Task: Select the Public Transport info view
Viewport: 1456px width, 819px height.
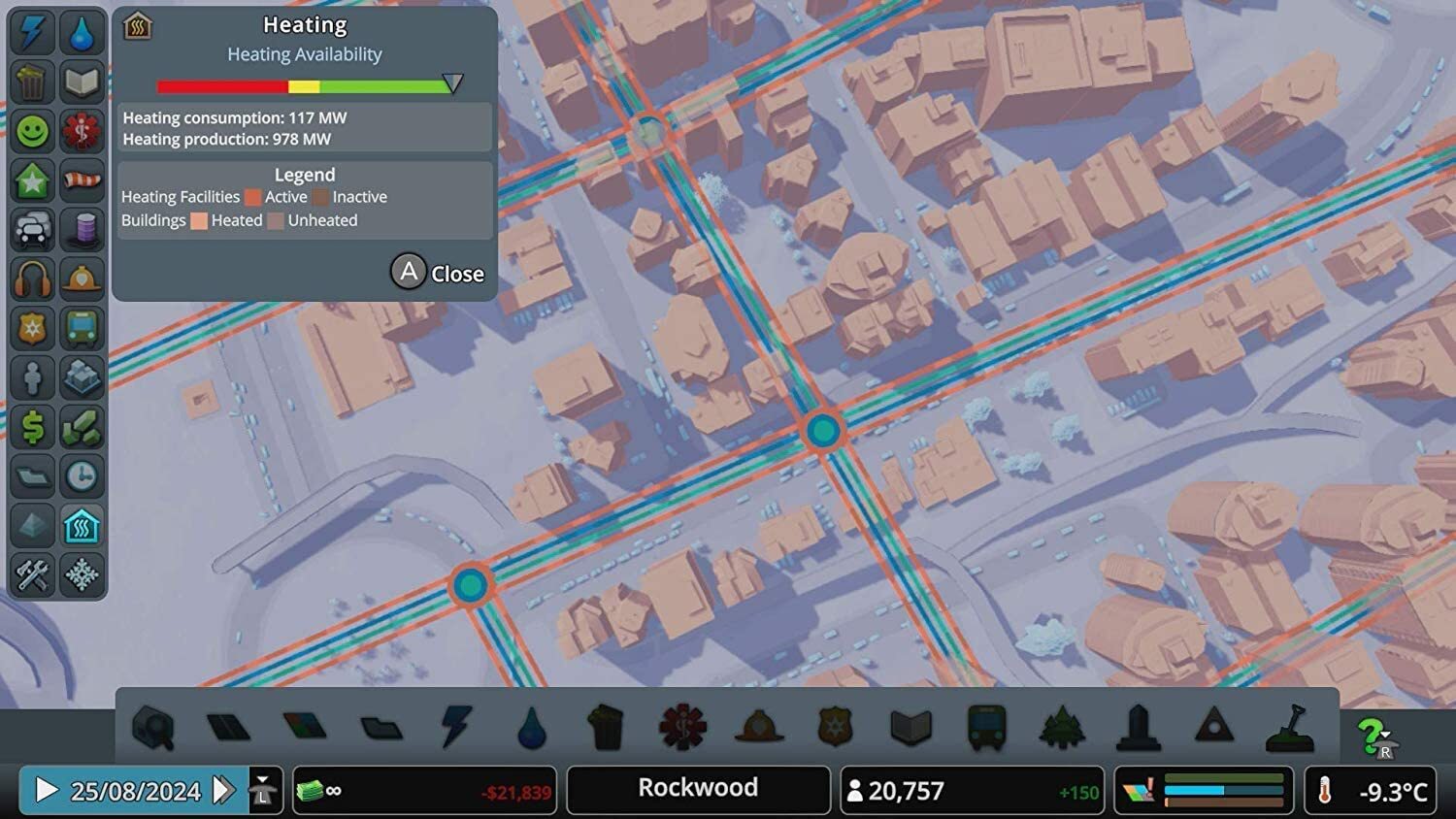Action: 82,329
